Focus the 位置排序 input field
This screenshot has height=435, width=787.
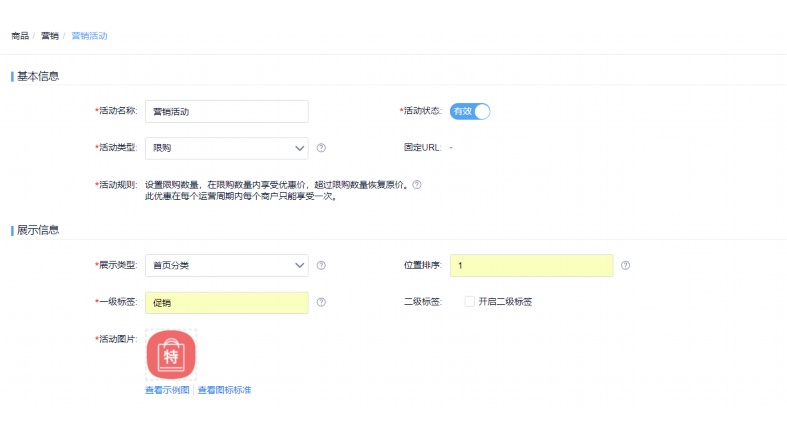click(532, 265)
